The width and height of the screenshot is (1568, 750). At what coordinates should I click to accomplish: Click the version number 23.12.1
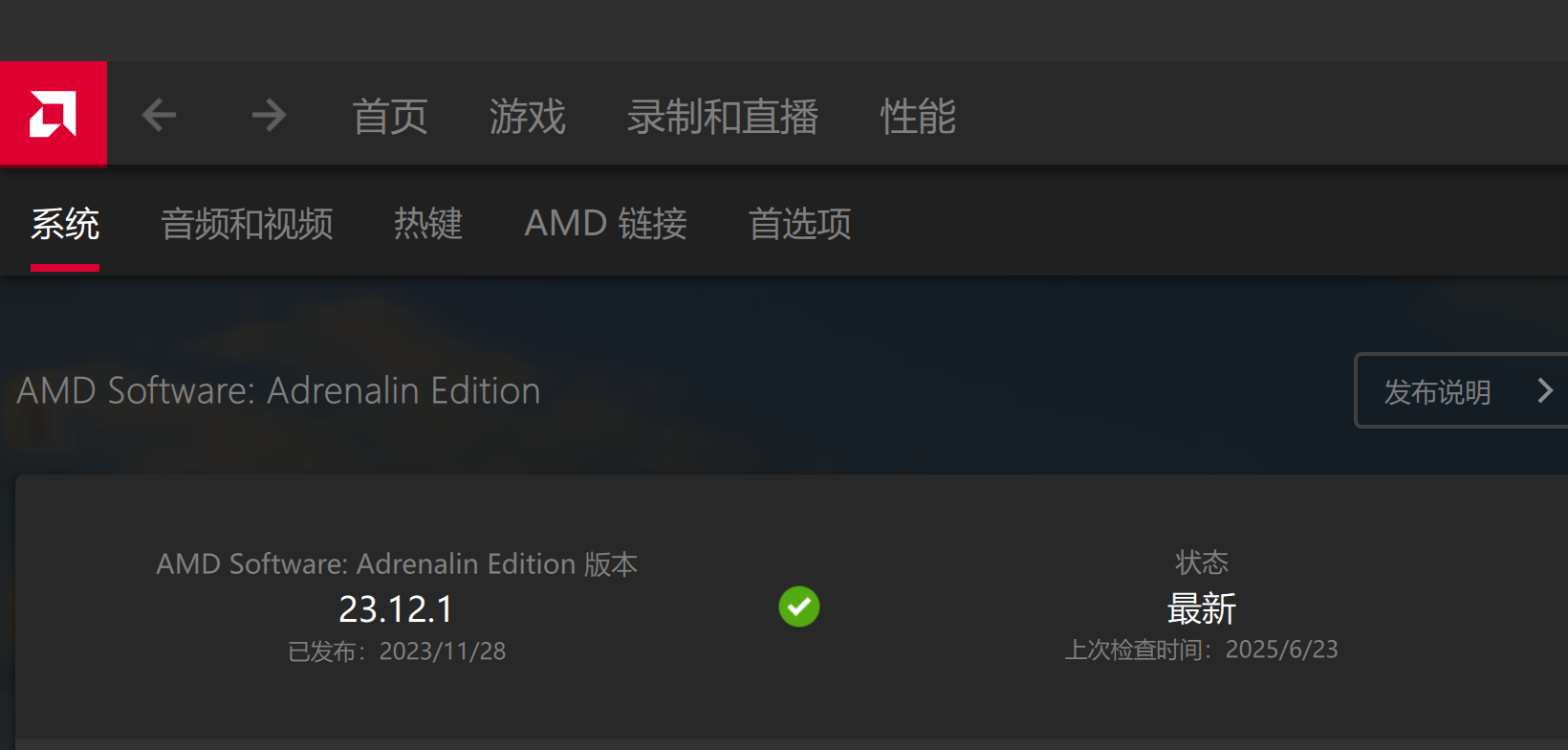tap(395, 608)
